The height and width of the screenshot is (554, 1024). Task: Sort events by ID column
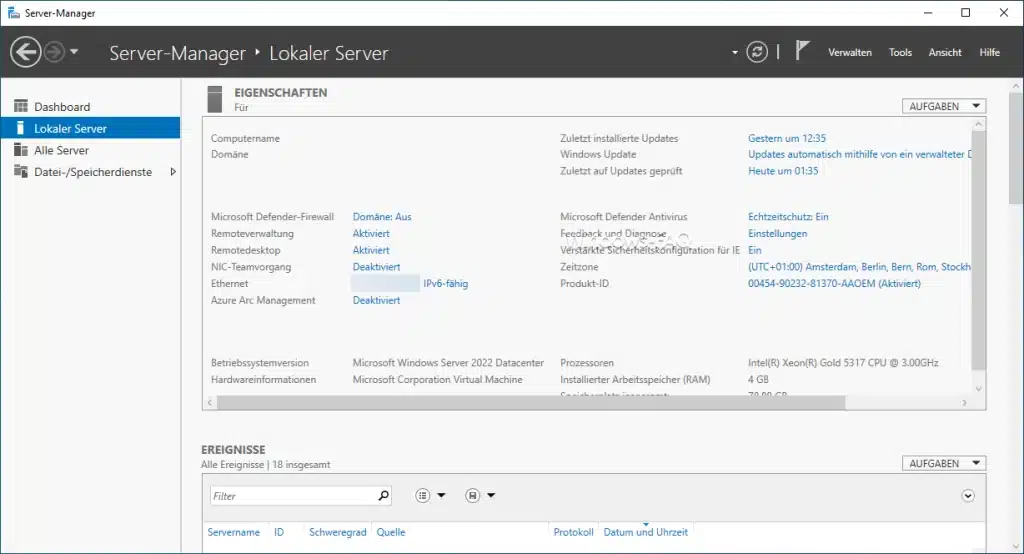click(x=279, y=532)
